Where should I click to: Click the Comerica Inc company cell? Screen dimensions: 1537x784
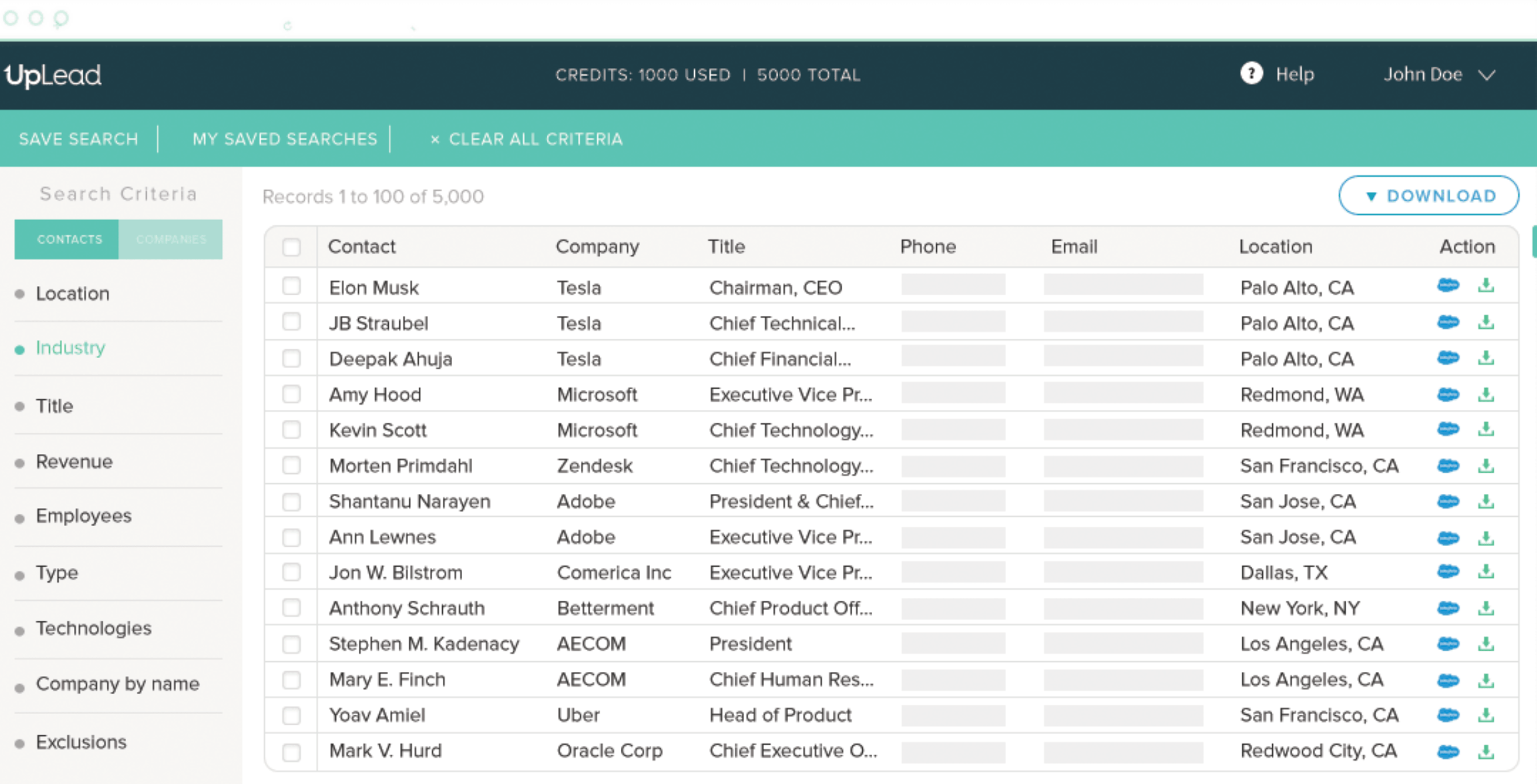(613, 573)
